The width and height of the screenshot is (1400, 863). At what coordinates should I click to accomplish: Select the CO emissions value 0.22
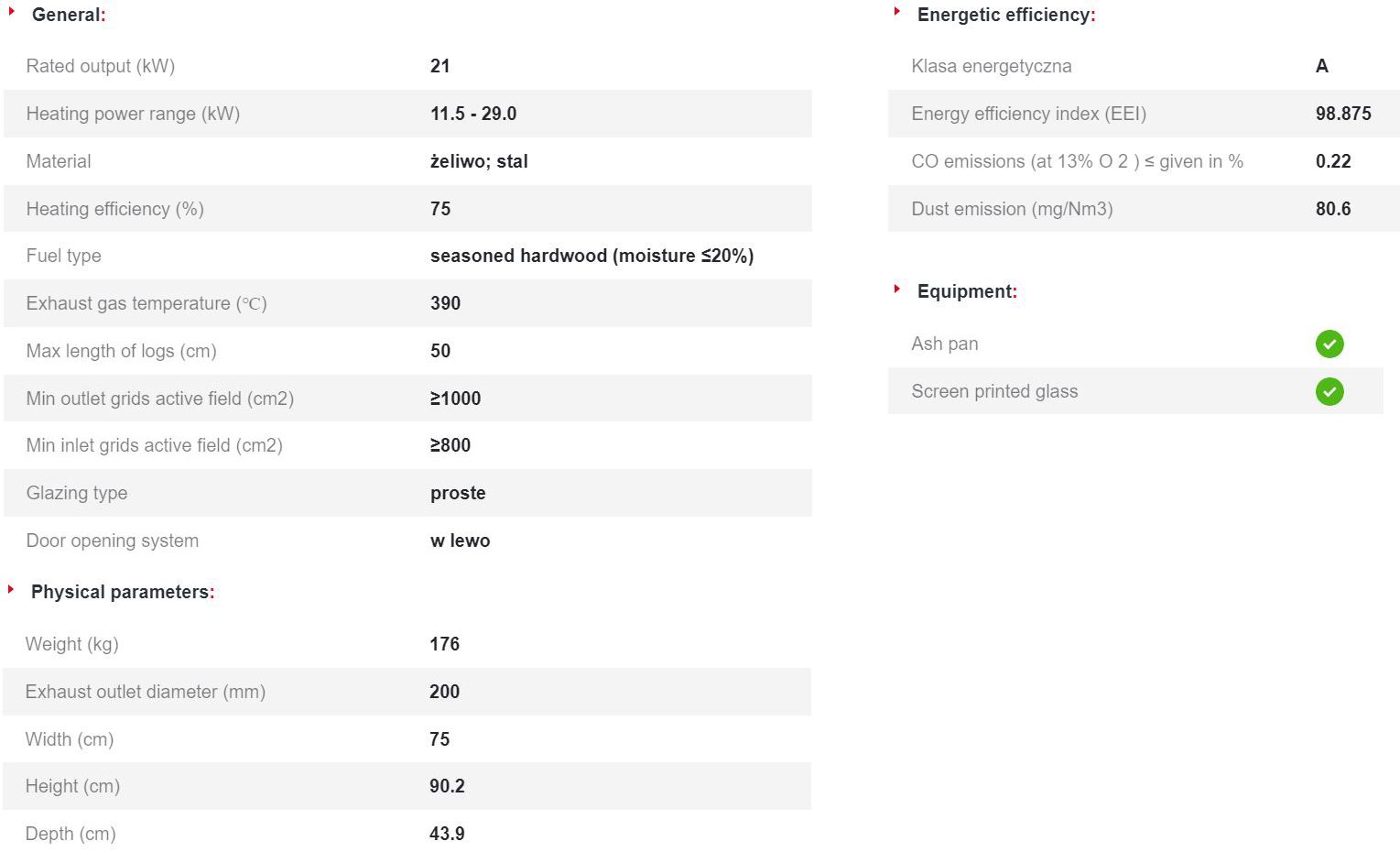[x=1333, y=162]
